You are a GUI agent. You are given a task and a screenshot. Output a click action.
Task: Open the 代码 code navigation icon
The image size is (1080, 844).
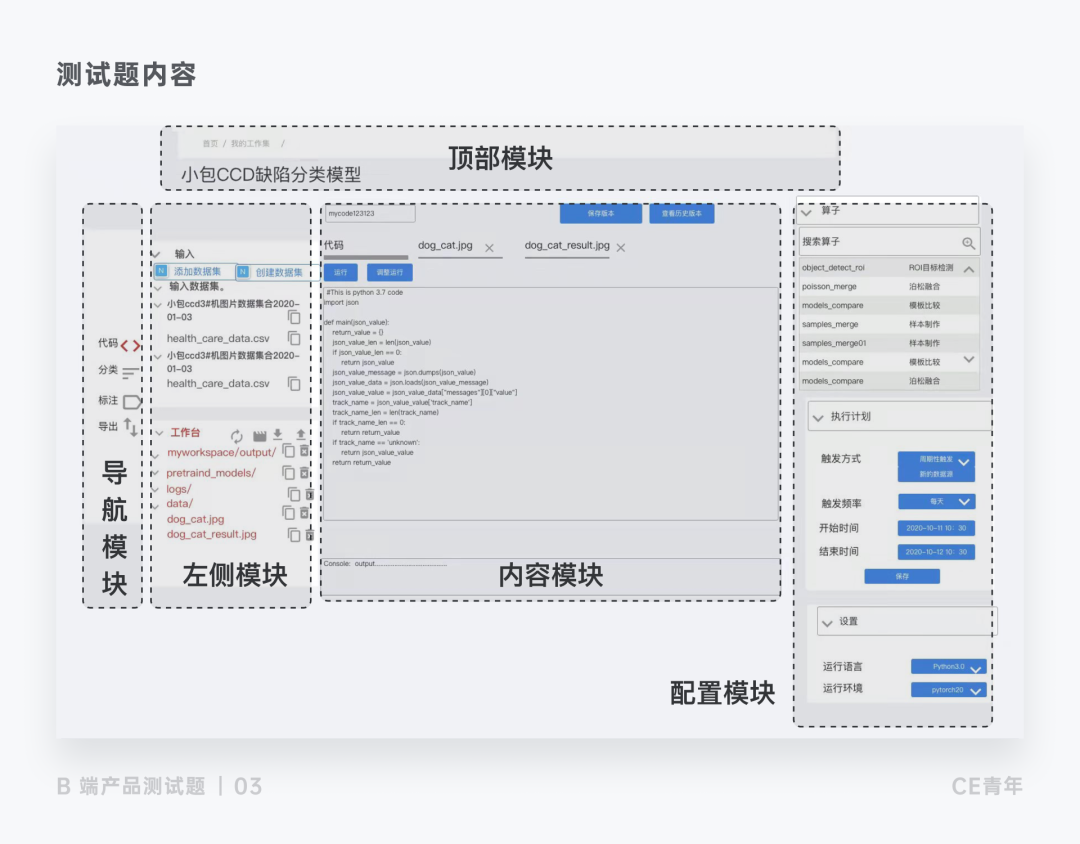click(x=130, y=346)
